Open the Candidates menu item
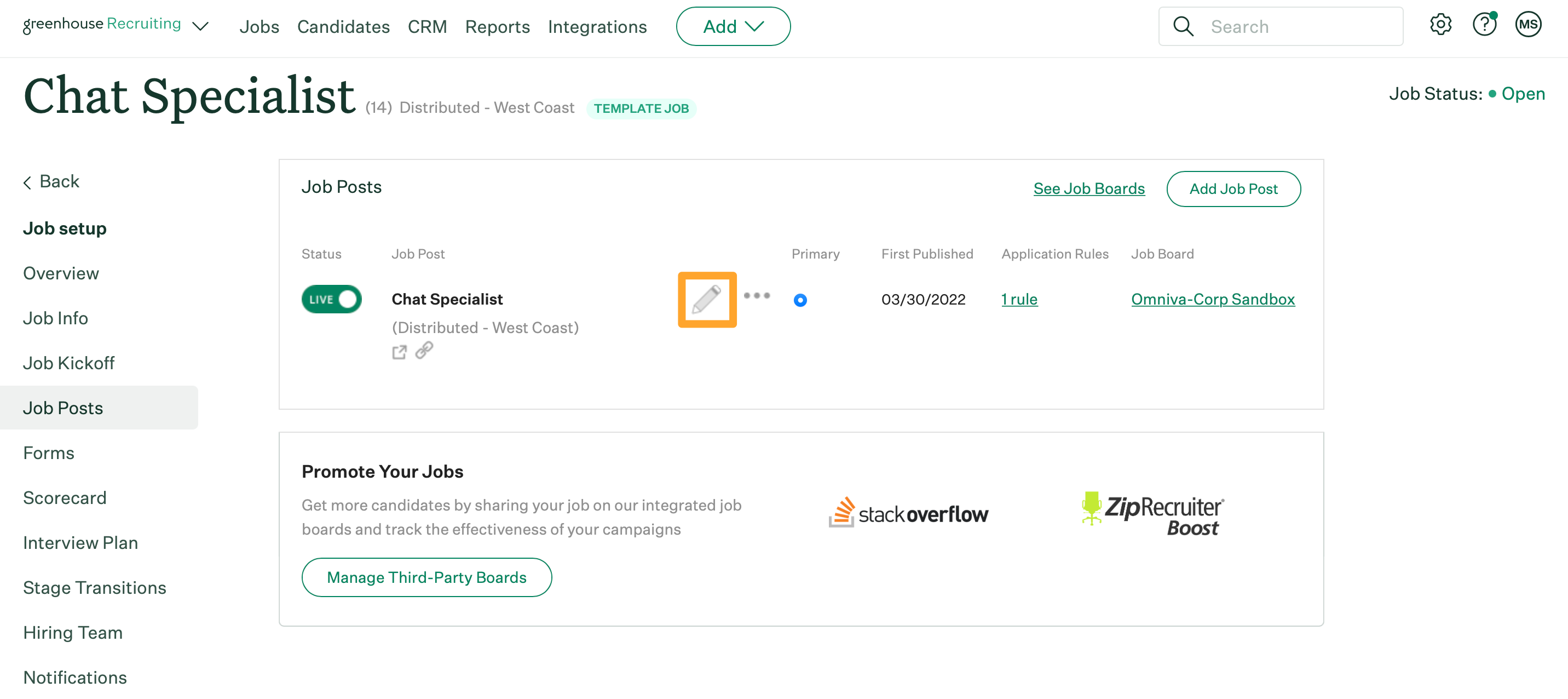 click(x=343, y=27)
